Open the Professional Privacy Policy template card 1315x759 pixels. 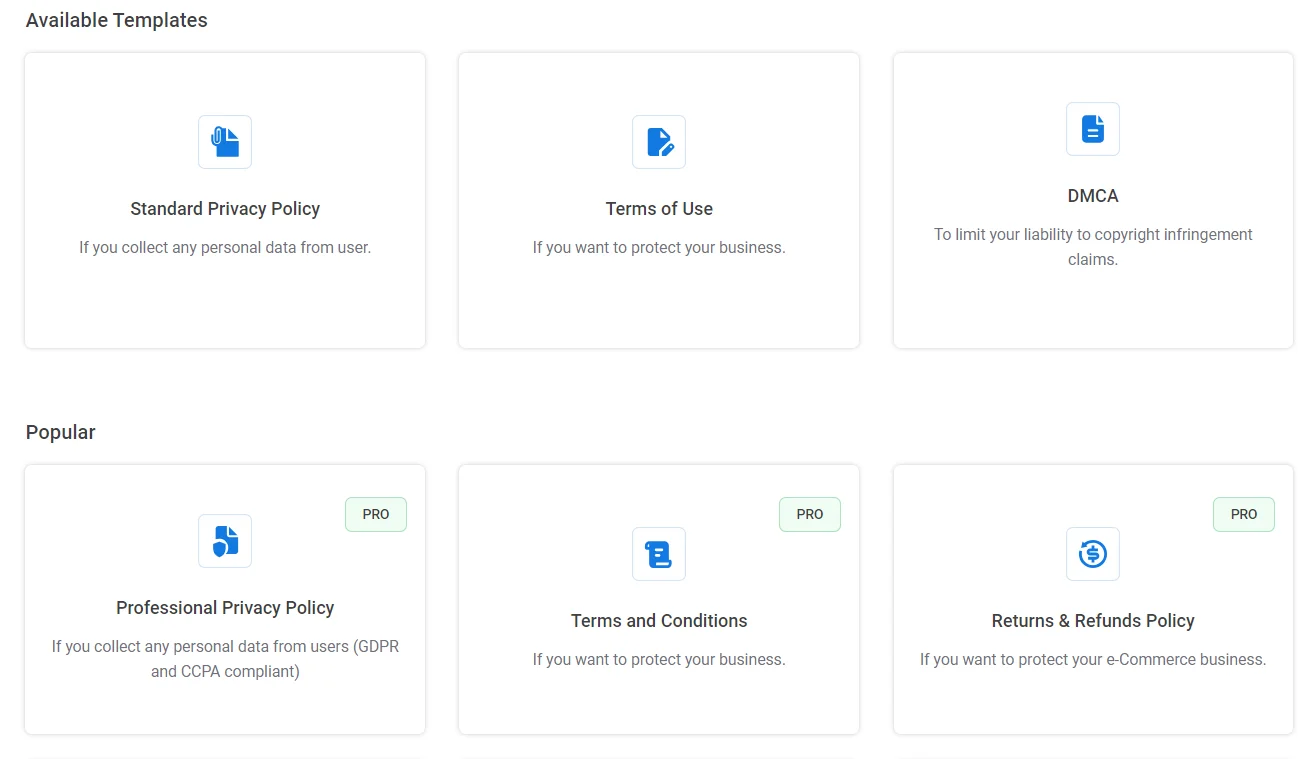tap(224, 710)
